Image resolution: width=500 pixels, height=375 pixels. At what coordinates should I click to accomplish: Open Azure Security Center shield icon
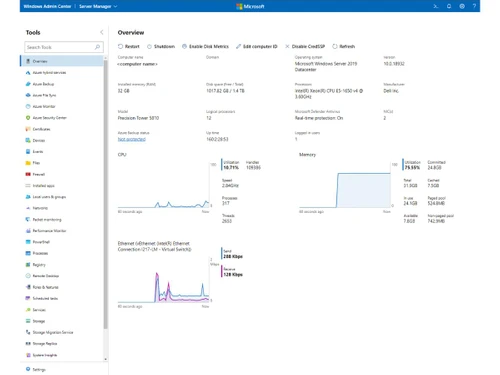[x=28, y=118]
